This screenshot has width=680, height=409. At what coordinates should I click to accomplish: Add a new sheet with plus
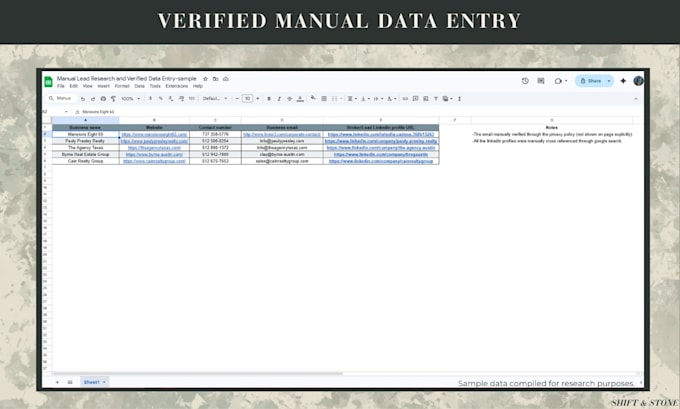pos(57,382)
